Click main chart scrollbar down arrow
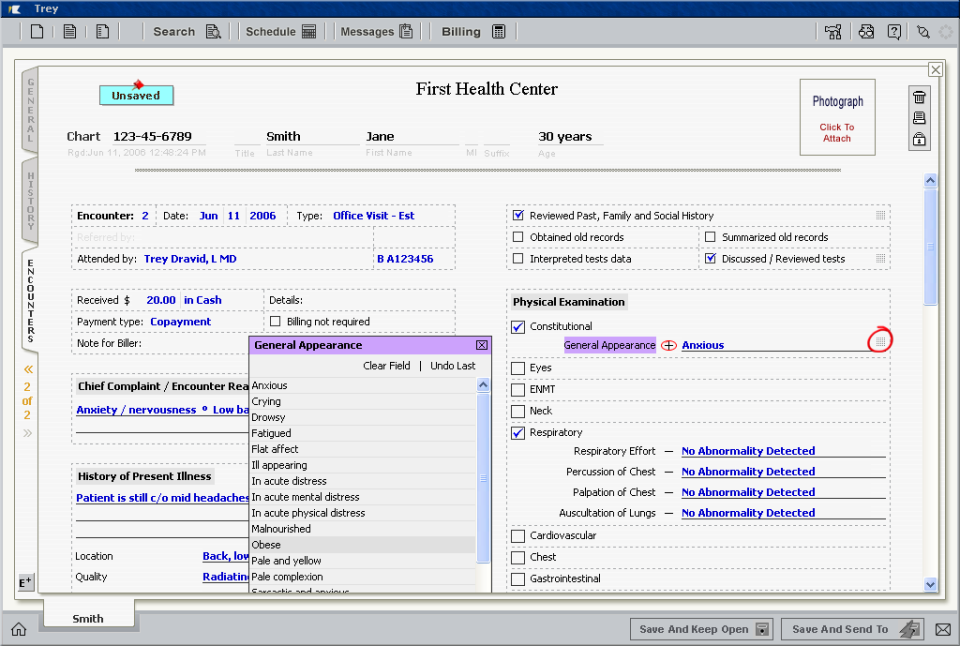 point(931,584)
